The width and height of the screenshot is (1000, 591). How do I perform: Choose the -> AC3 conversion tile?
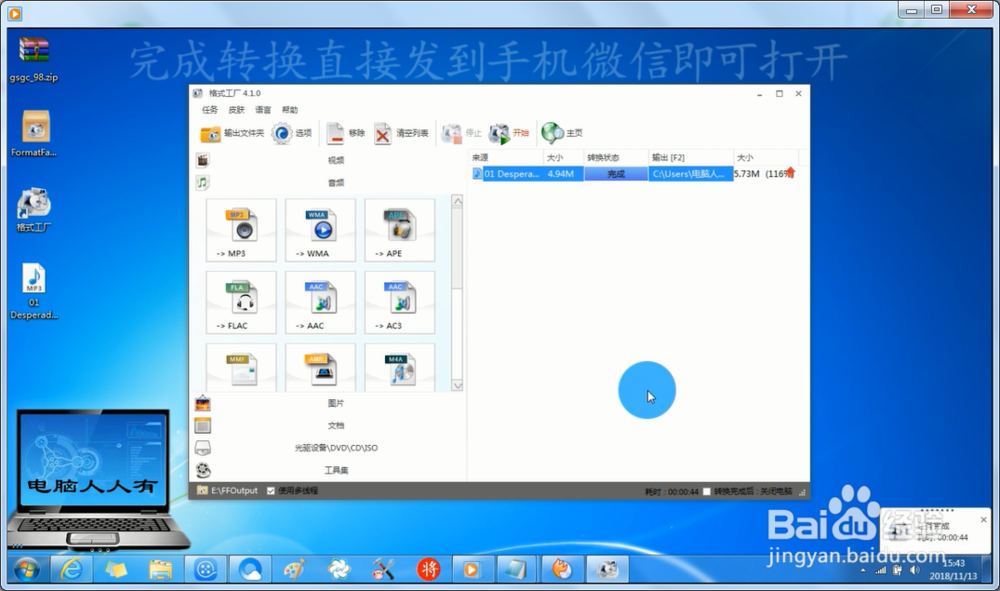click(x=399, y=302)
